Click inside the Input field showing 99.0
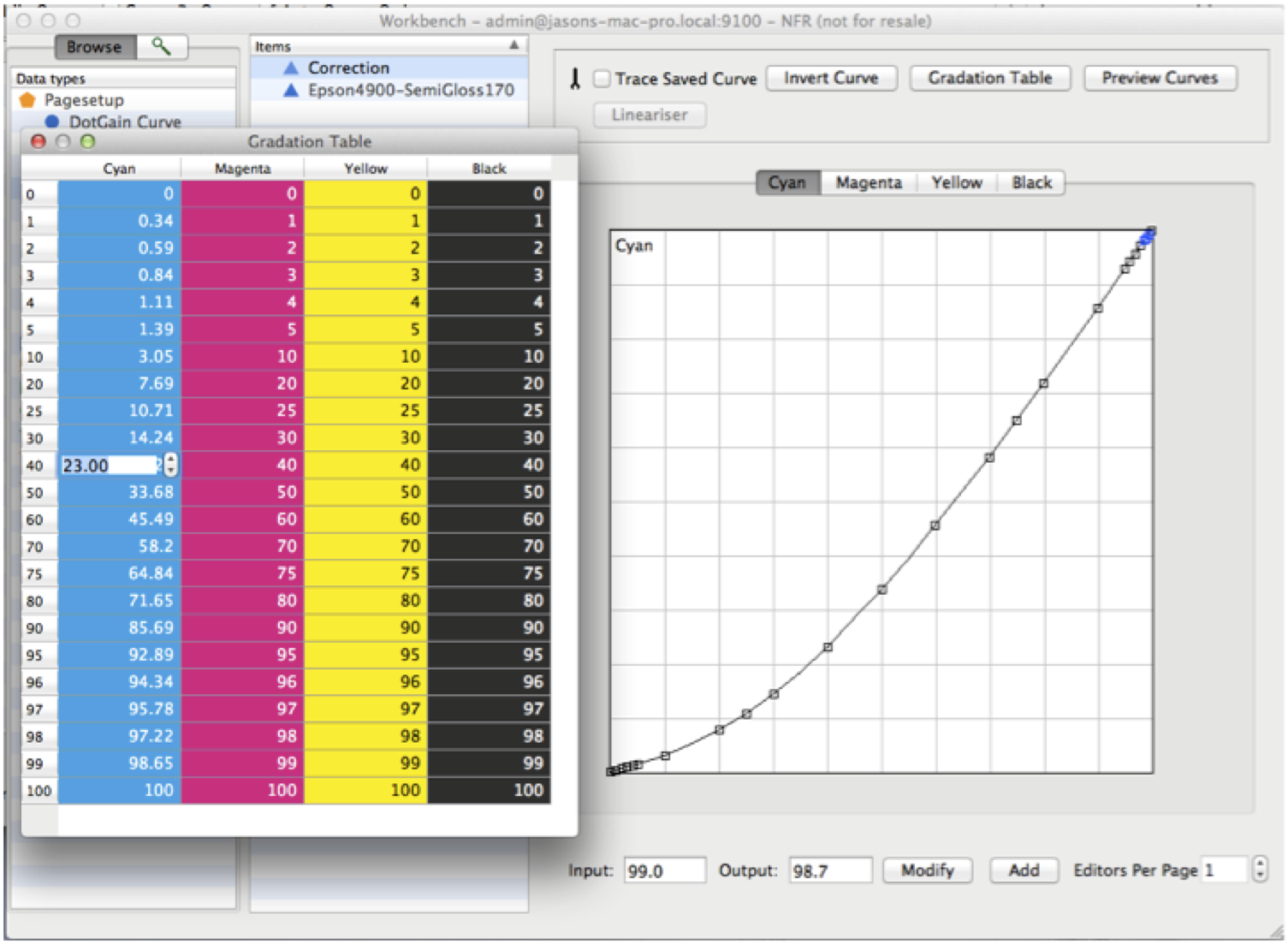 pyautogui.click(x=665, y=870)
